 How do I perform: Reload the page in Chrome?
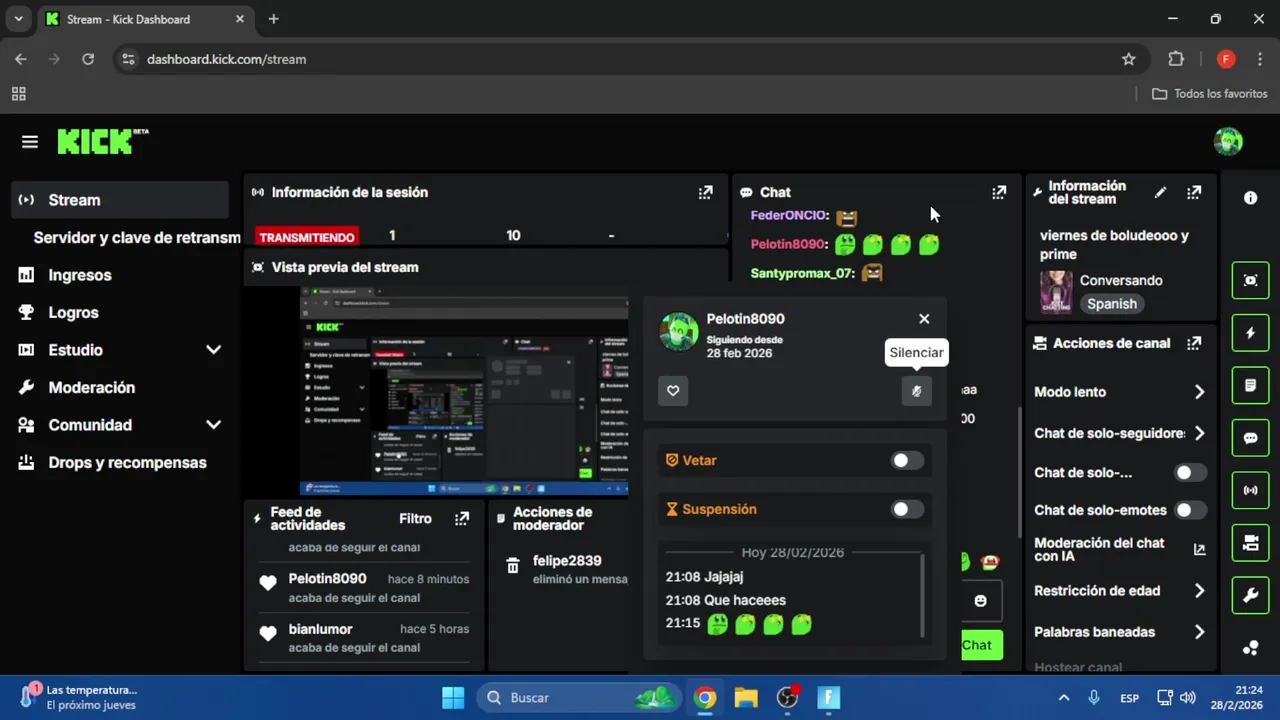88,59
